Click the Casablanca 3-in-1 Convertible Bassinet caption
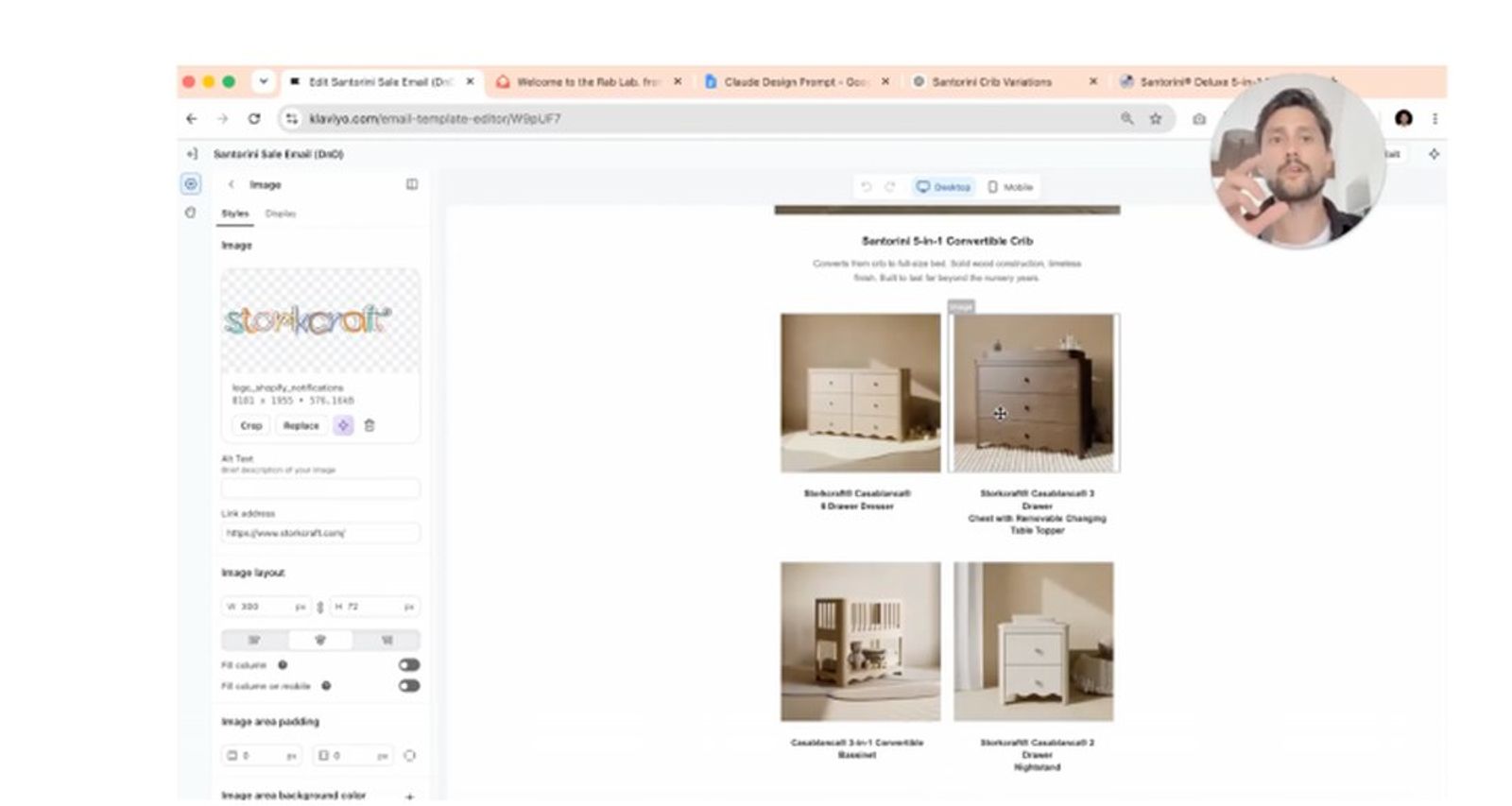 point(857,748)
